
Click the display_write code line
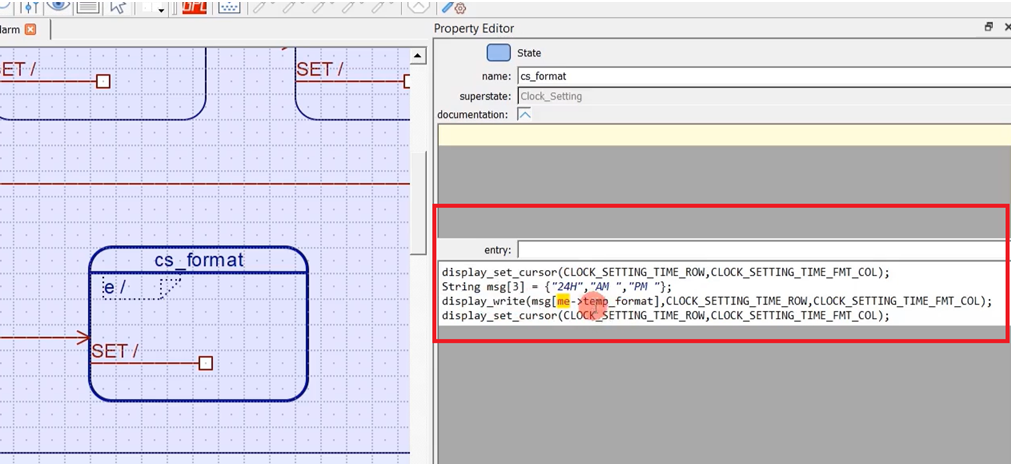pyautogui.click(x=716, y=301)
